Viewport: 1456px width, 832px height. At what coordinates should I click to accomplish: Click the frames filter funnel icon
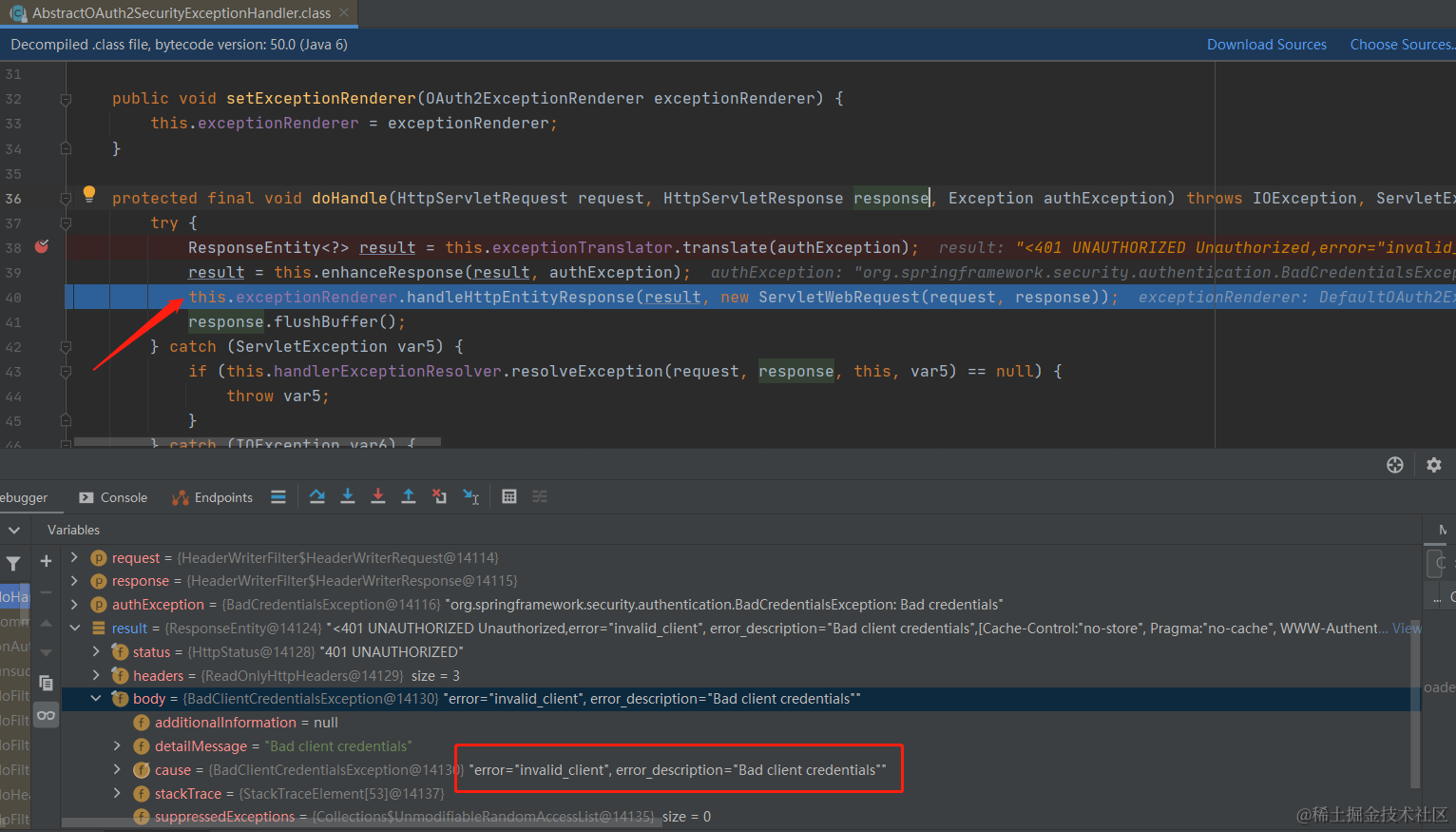(13, 564)
